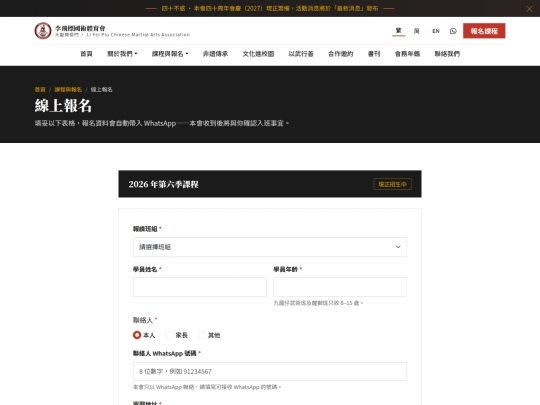Click the 報讀班組 field label
This screenshot has height=405, width=540.
pyautogui.click(x=145, y=229)
